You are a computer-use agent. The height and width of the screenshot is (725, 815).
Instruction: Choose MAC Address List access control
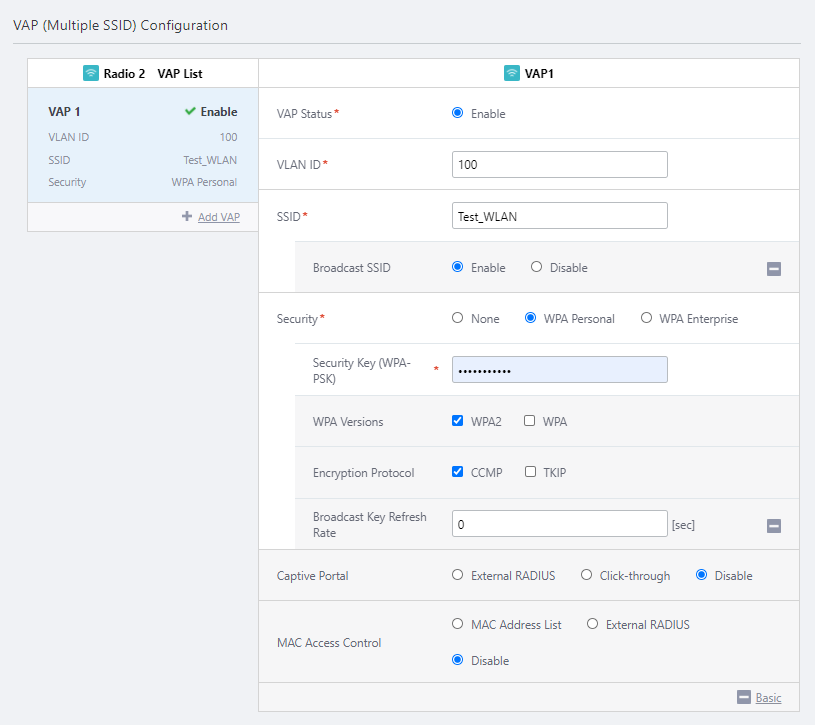click(x=458, y=624)
